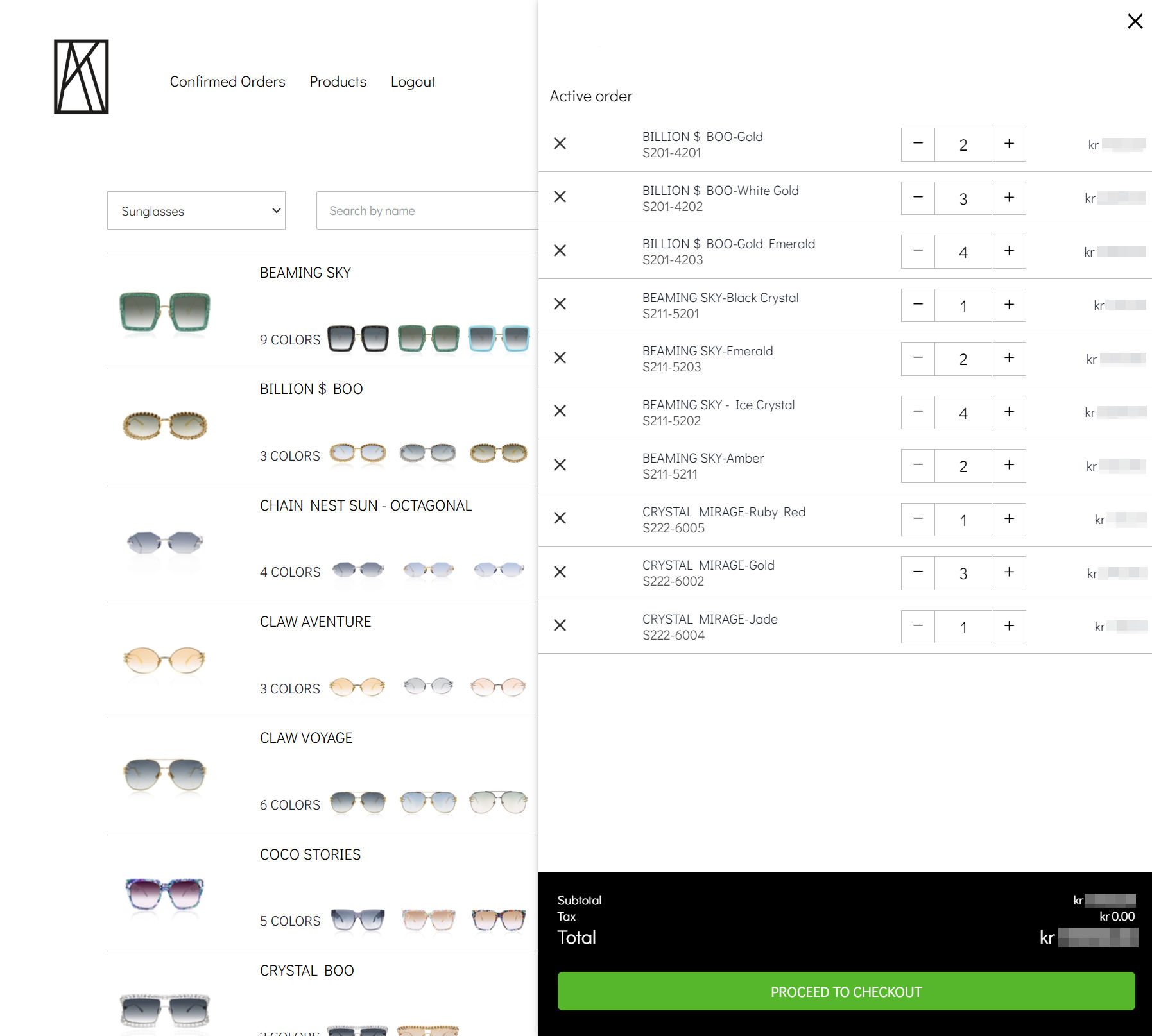Select CLAW VOYAGE blue lens variant

428,802
